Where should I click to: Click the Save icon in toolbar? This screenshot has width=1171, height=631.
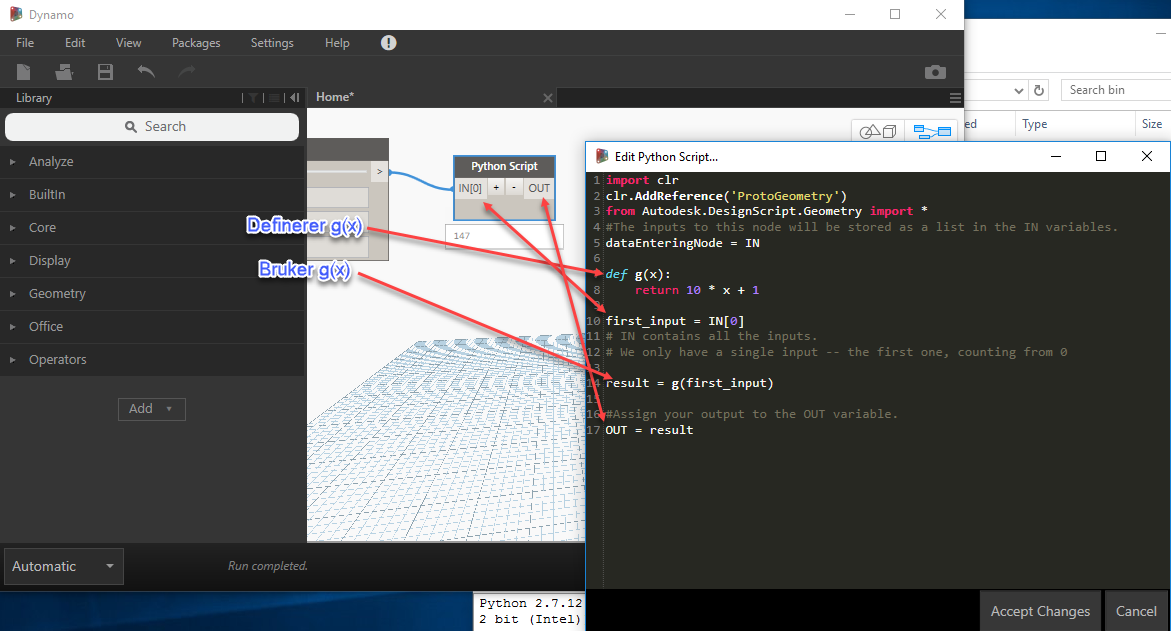tap(105, 72)
